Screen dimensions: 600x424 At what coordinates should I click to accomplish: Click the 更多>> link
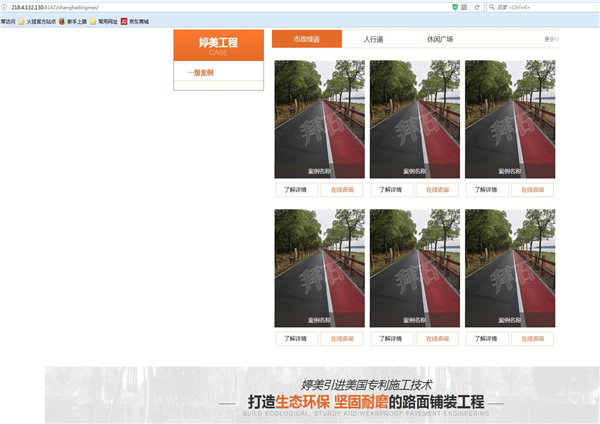tap(551, 39)
